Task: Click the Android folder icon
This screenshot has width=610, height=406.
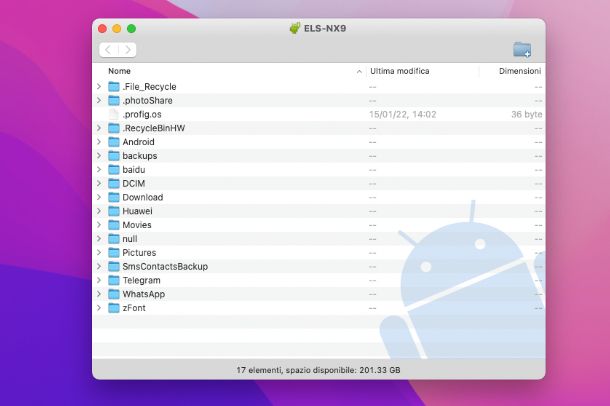Action: (x=114, y=142)
